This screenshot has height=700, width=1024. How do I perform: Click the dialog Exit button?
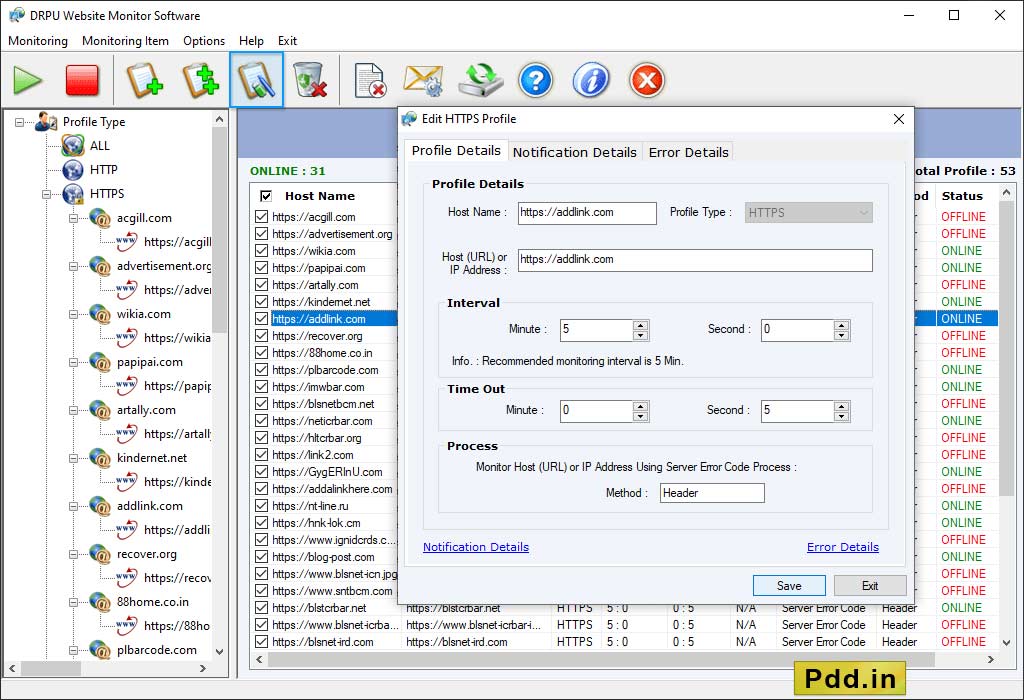870,586
